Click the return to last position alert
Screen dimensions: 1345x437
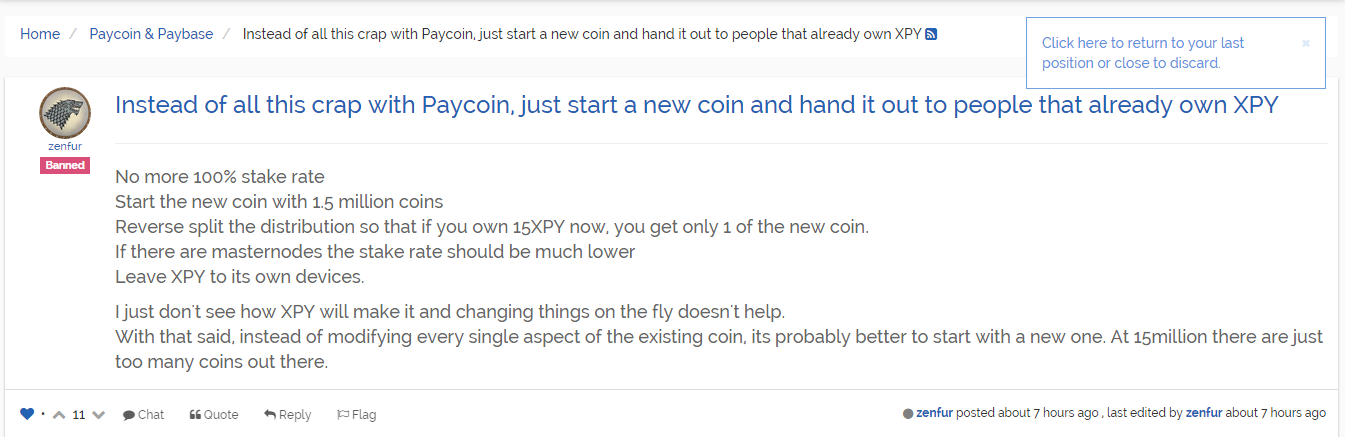tap(1143, 53)
